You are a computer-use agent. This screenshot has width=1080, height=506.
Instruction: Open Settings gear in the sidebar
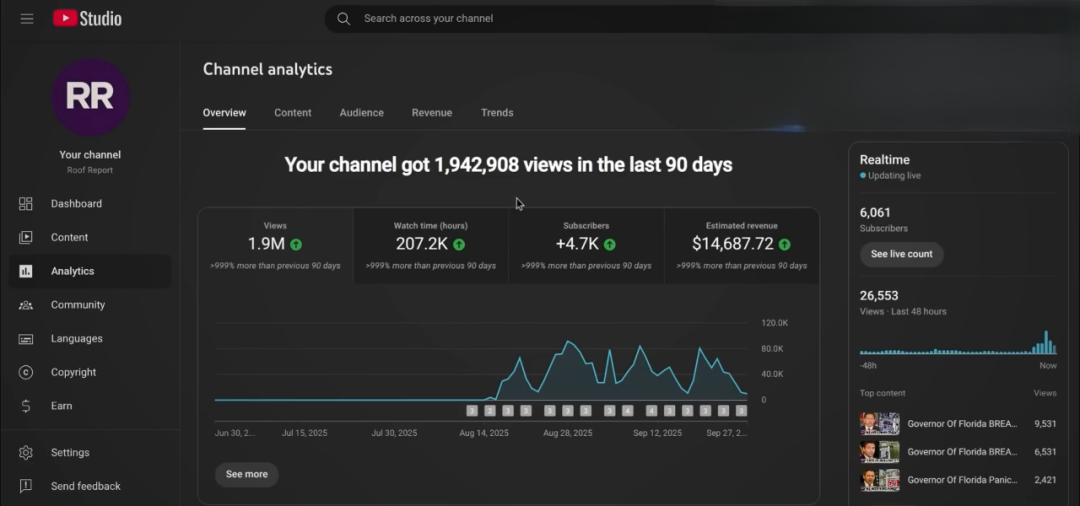pos(26,453)
